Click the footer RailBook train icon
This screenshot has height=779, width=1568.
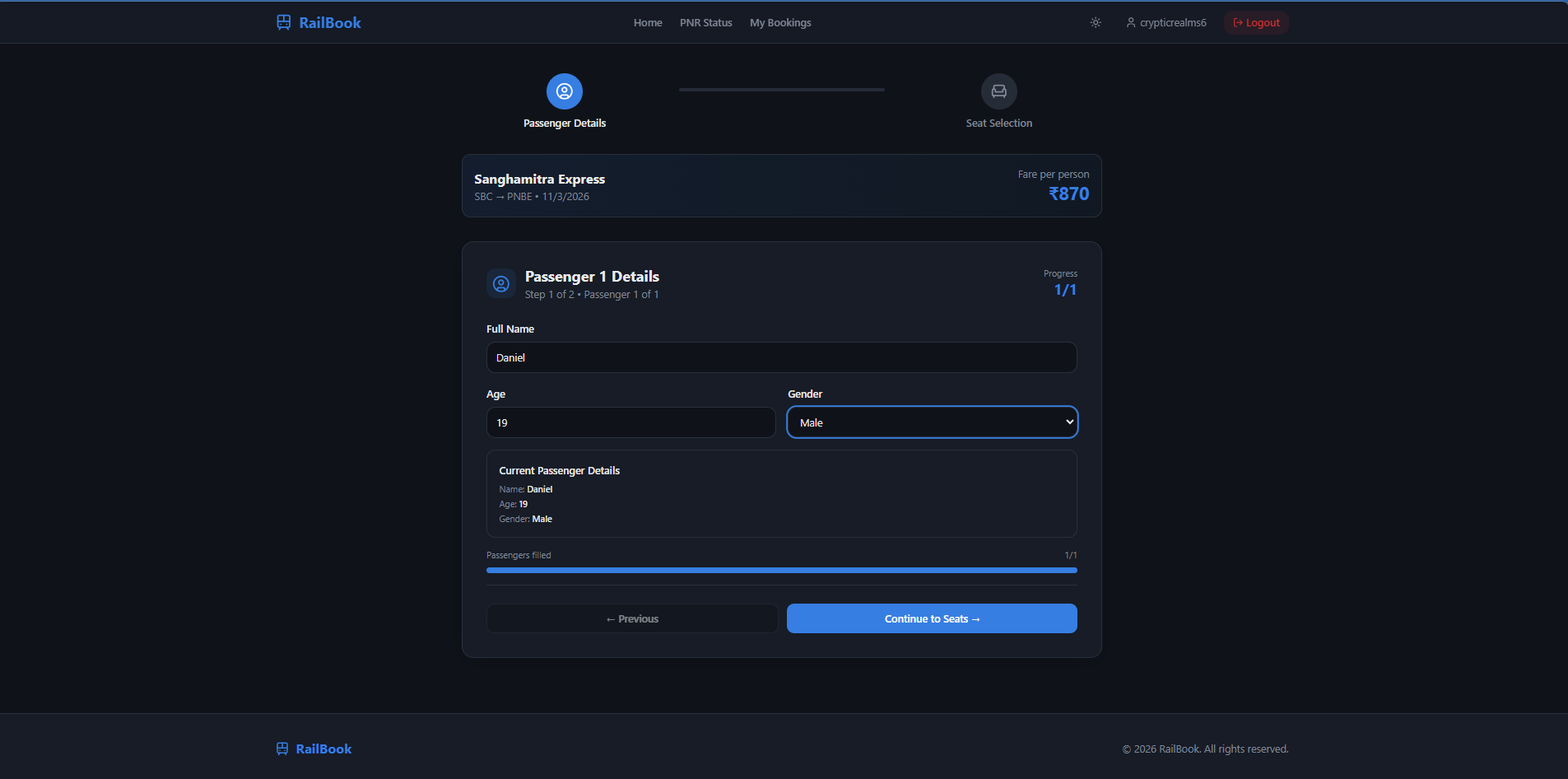pos(282,749)
